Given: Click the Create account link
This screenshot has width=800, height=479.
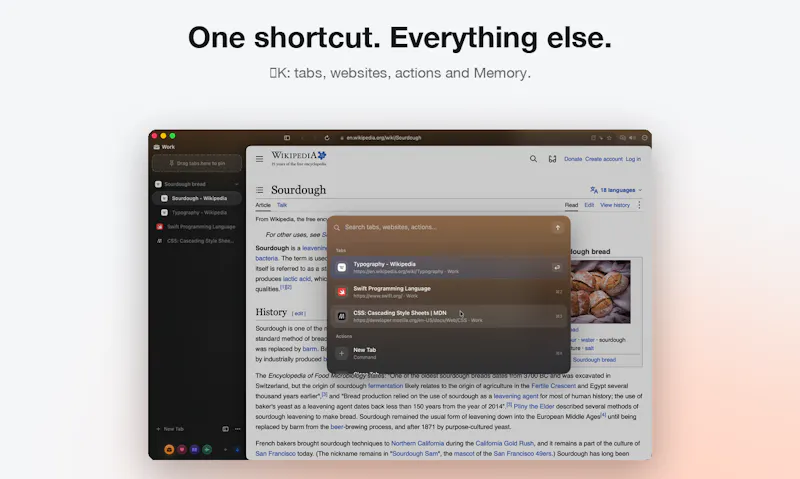Looking at the screenshot, I should pyautogui.click(x=604, y=159).
